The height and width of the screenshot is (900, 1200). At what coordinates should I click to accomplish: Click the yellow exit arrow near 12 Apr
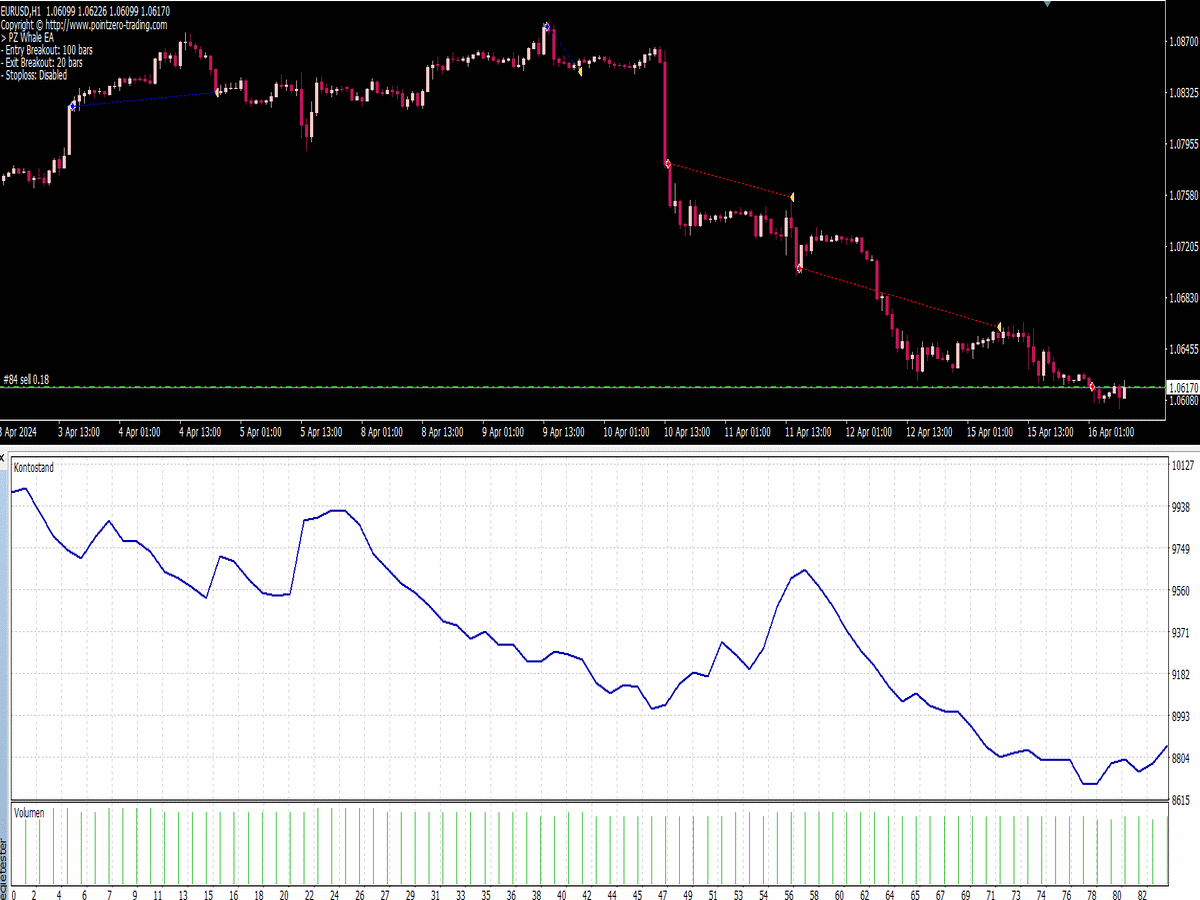[x=997, y=324]
